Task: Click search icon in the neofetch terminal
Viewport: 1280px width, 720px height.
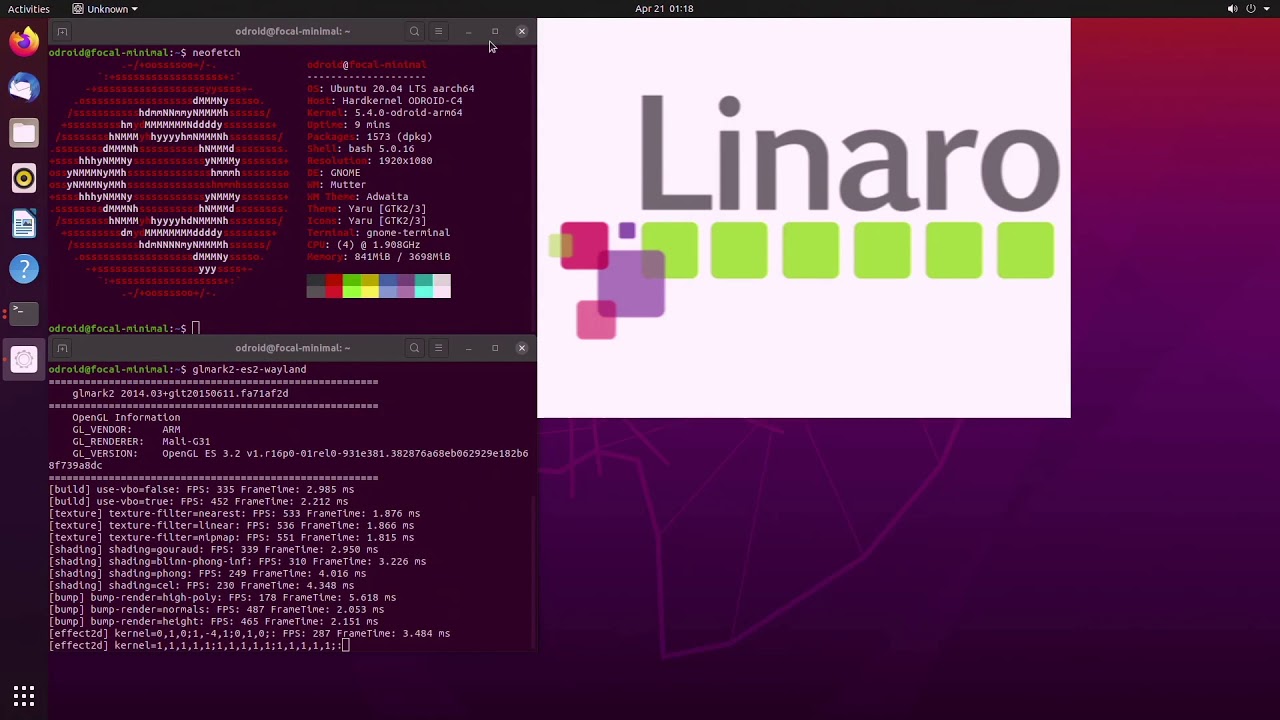Action: (x=414, y=31)
